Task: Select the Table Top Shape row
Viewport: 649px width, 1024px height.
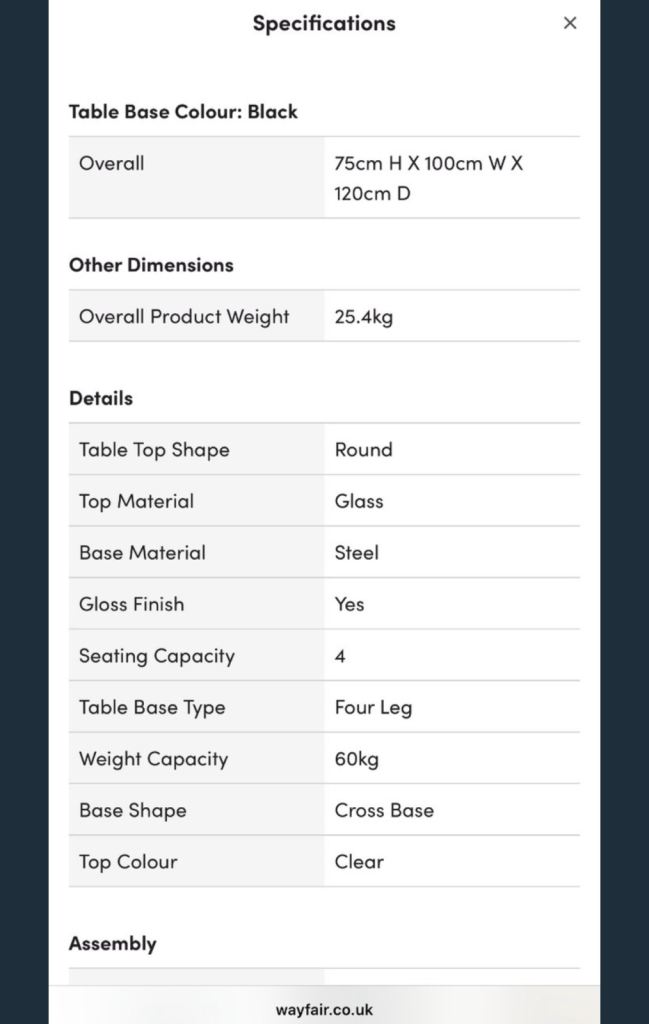Action: (154, 449)
